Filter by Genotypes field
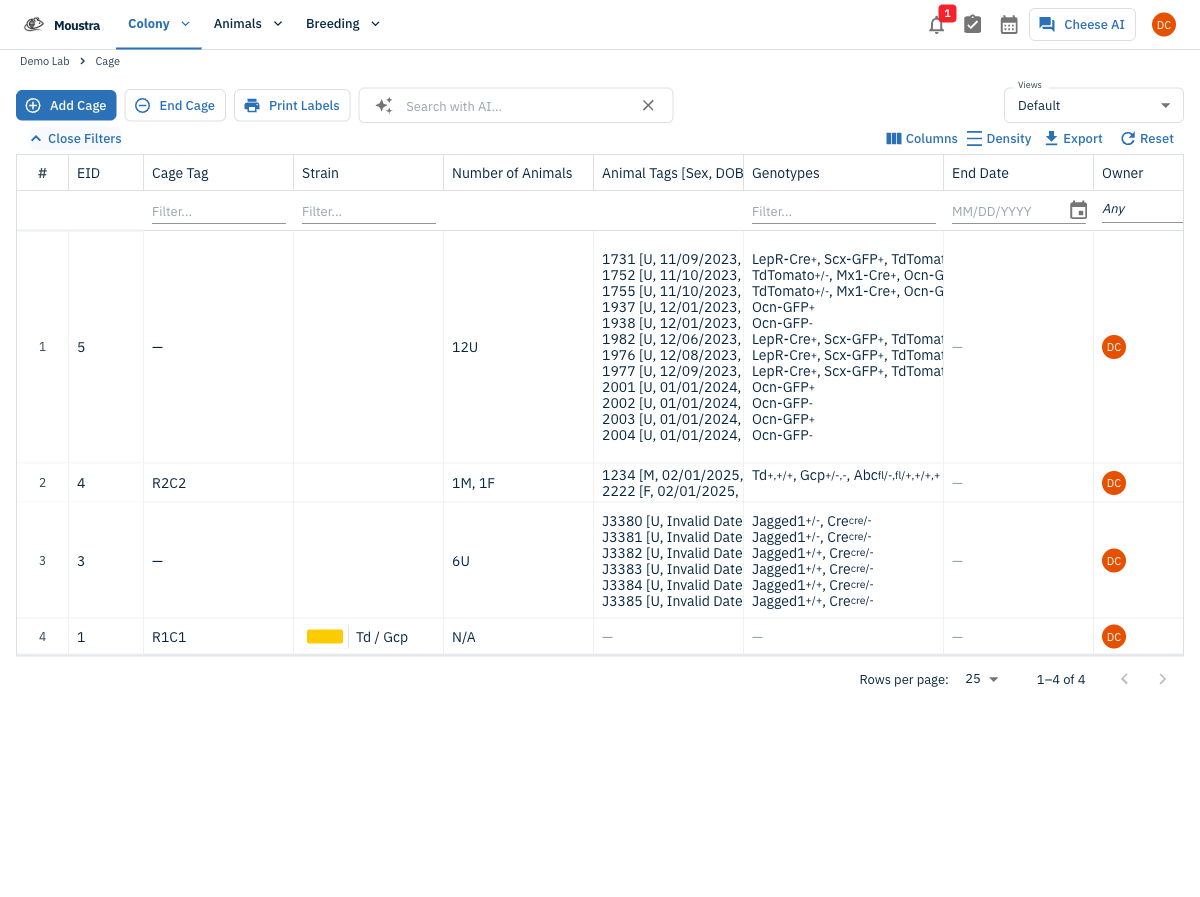Screen dimensions: 1200x897 [x=844, y=212]
